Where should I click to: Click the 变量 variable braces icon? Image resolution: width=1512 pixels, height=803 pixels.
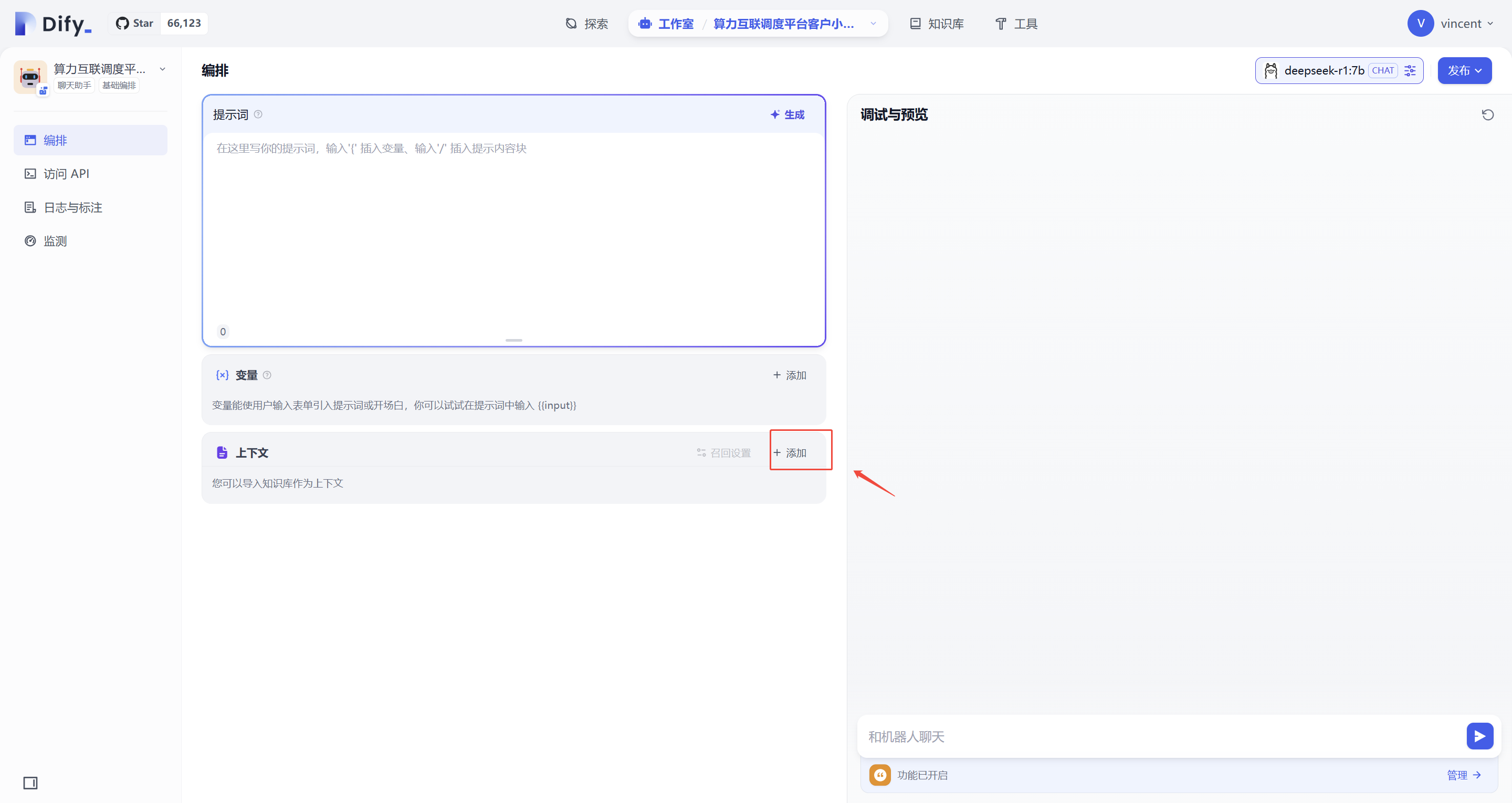pos(223,375)
